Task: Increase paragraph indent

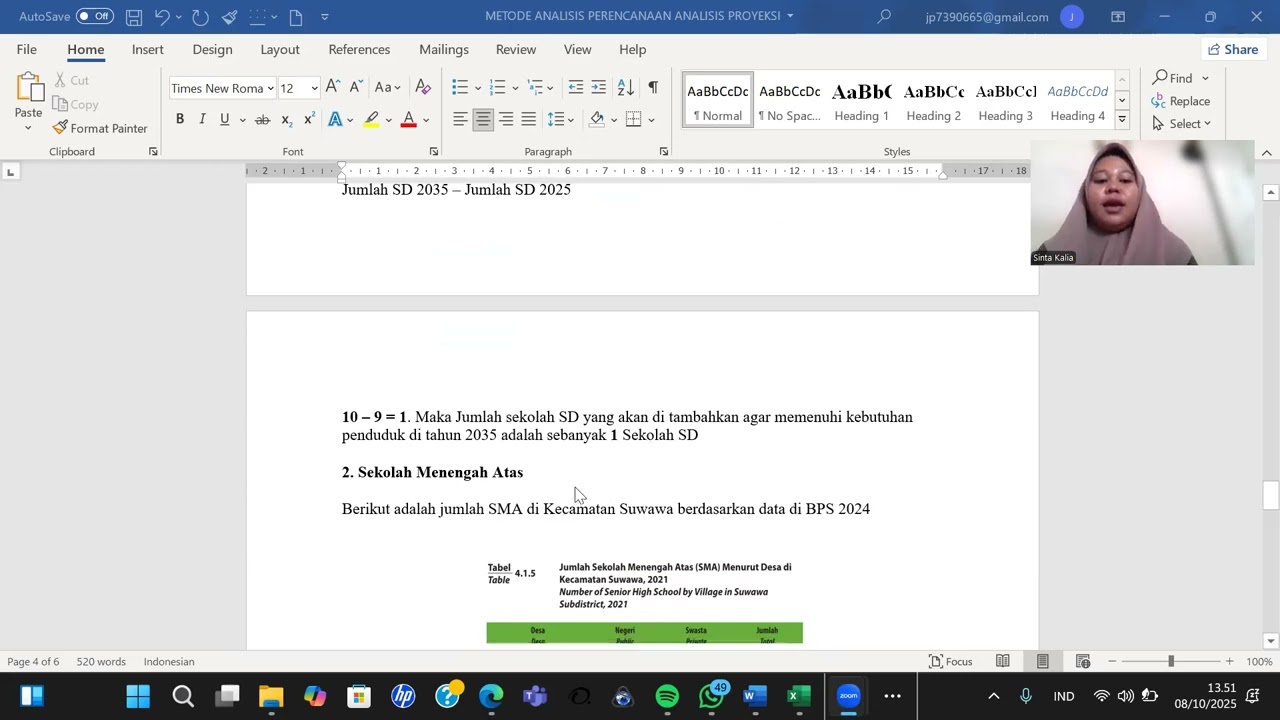Action: click(x=598, y=88)
